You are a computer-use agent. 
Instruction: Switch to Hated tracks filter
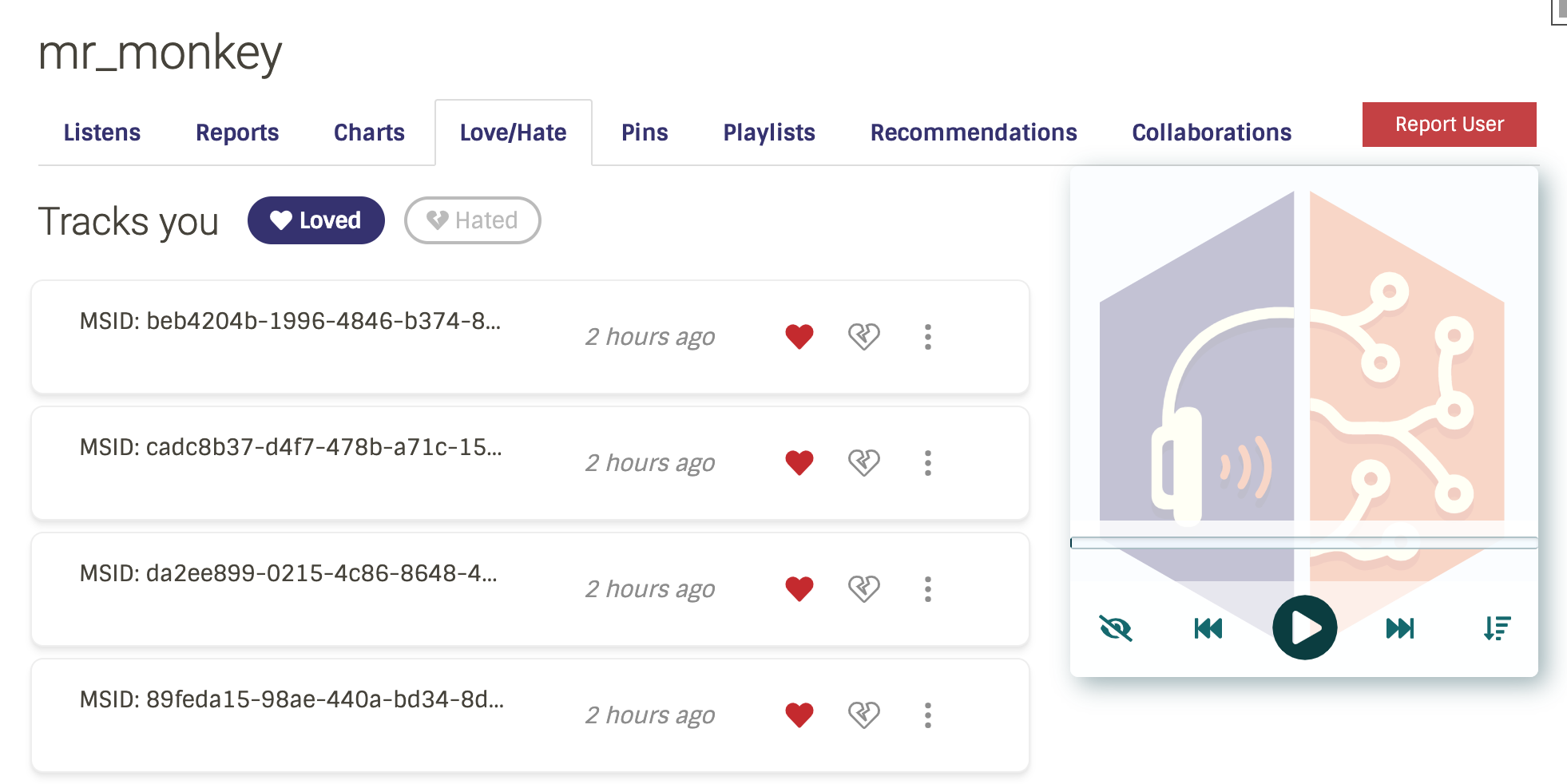point(473,220)
